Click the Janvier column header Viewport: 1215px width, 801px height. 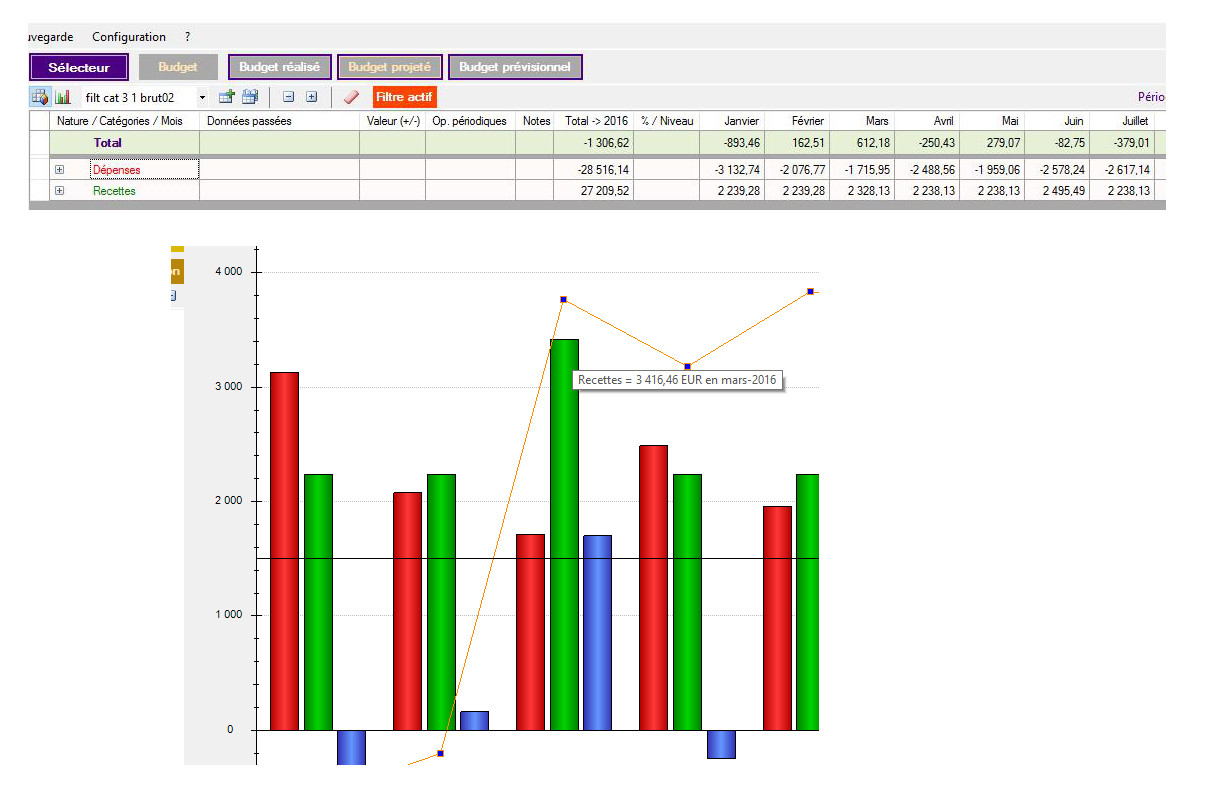[x=741, y=121]
